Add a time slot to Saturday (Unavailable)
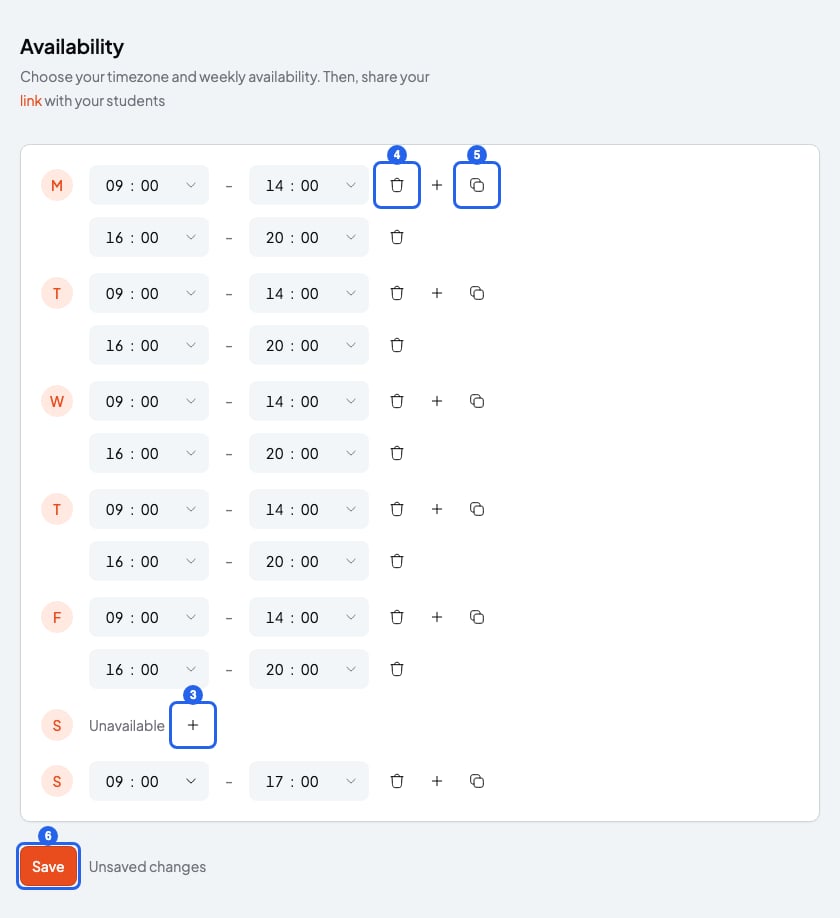 click(193, 725)
